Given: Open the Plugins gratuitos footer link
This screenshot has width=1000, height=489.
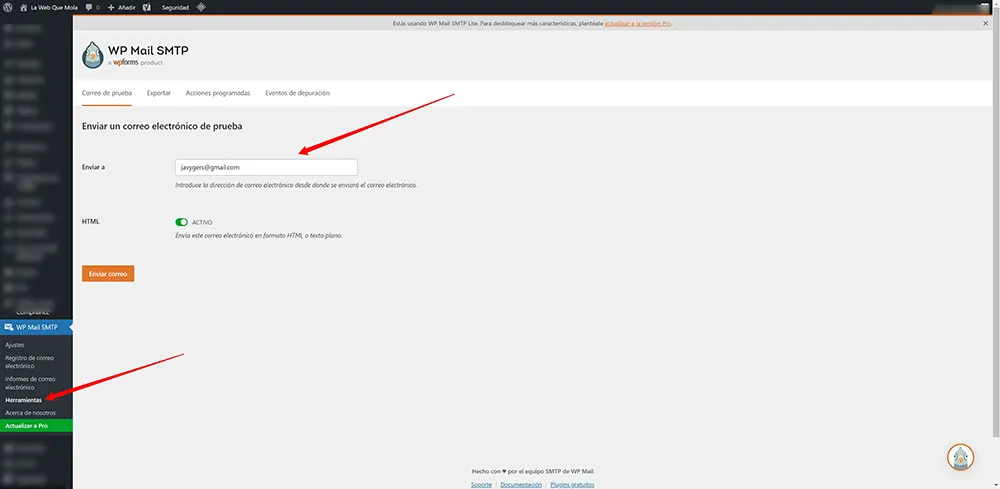Looking at the screenshot, I should (x=572, y=485).
